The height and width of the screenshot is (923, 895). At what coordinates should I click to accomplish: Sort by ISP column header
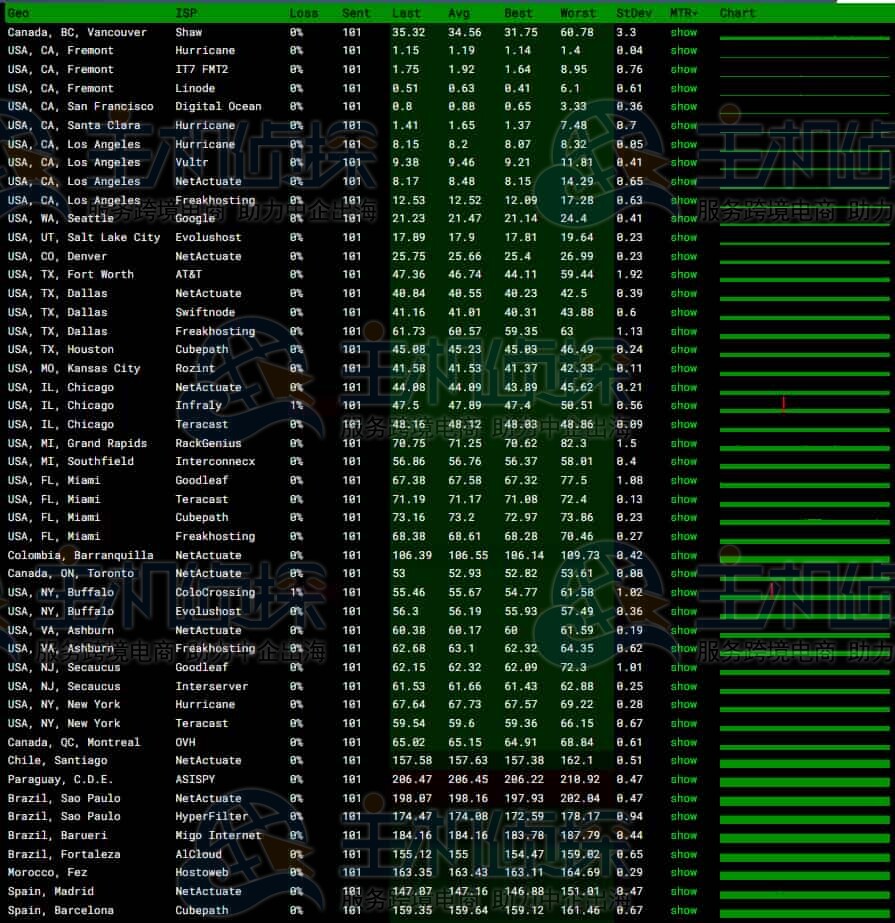186,13
